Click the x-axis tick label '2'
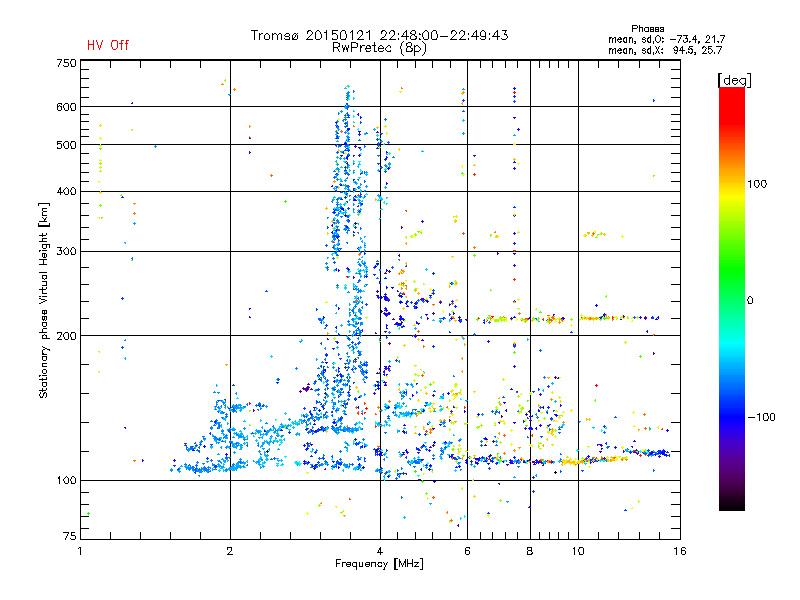This screenshot has width=800, height=600. pyautogui.click(x=230, y=551)
